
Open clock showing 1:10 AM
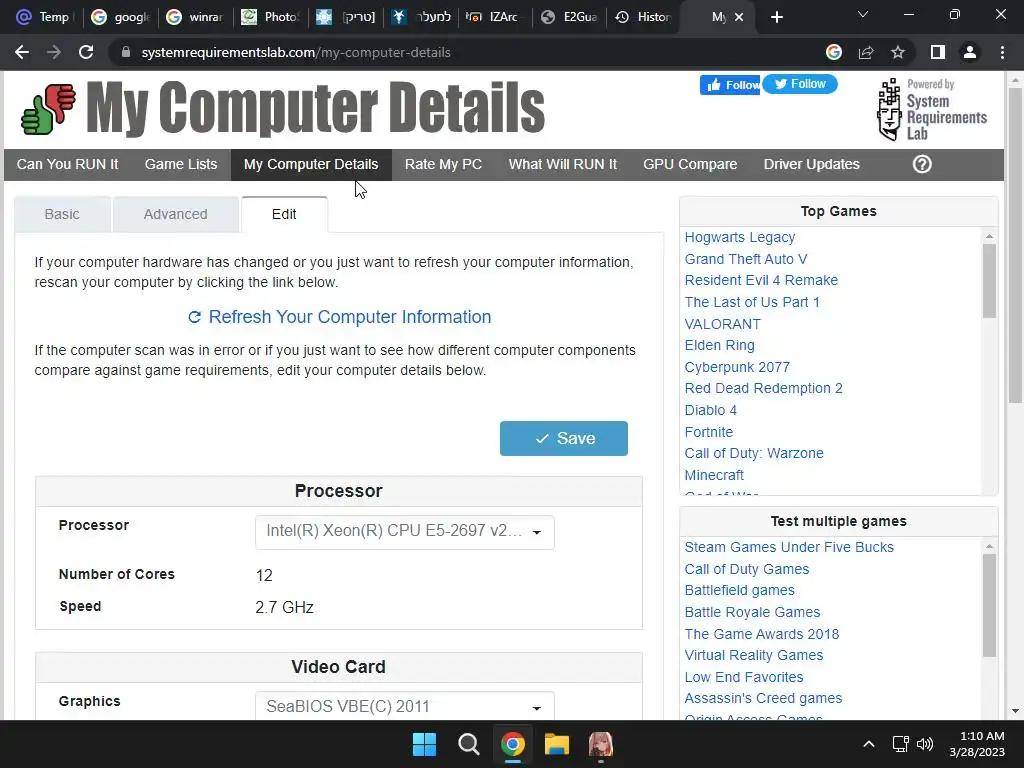click(977, 744)
